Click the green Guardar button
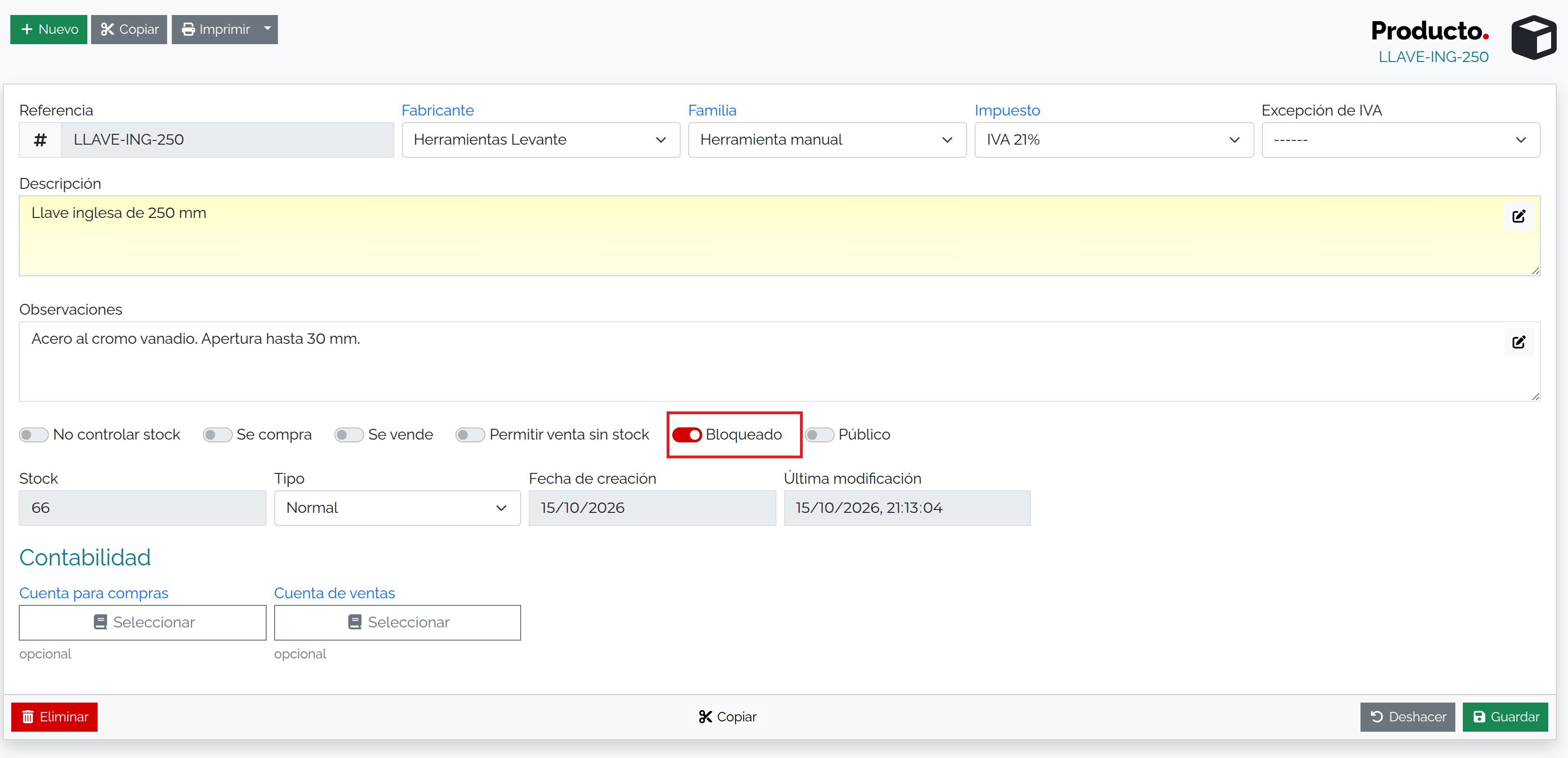 [1505, 717]
